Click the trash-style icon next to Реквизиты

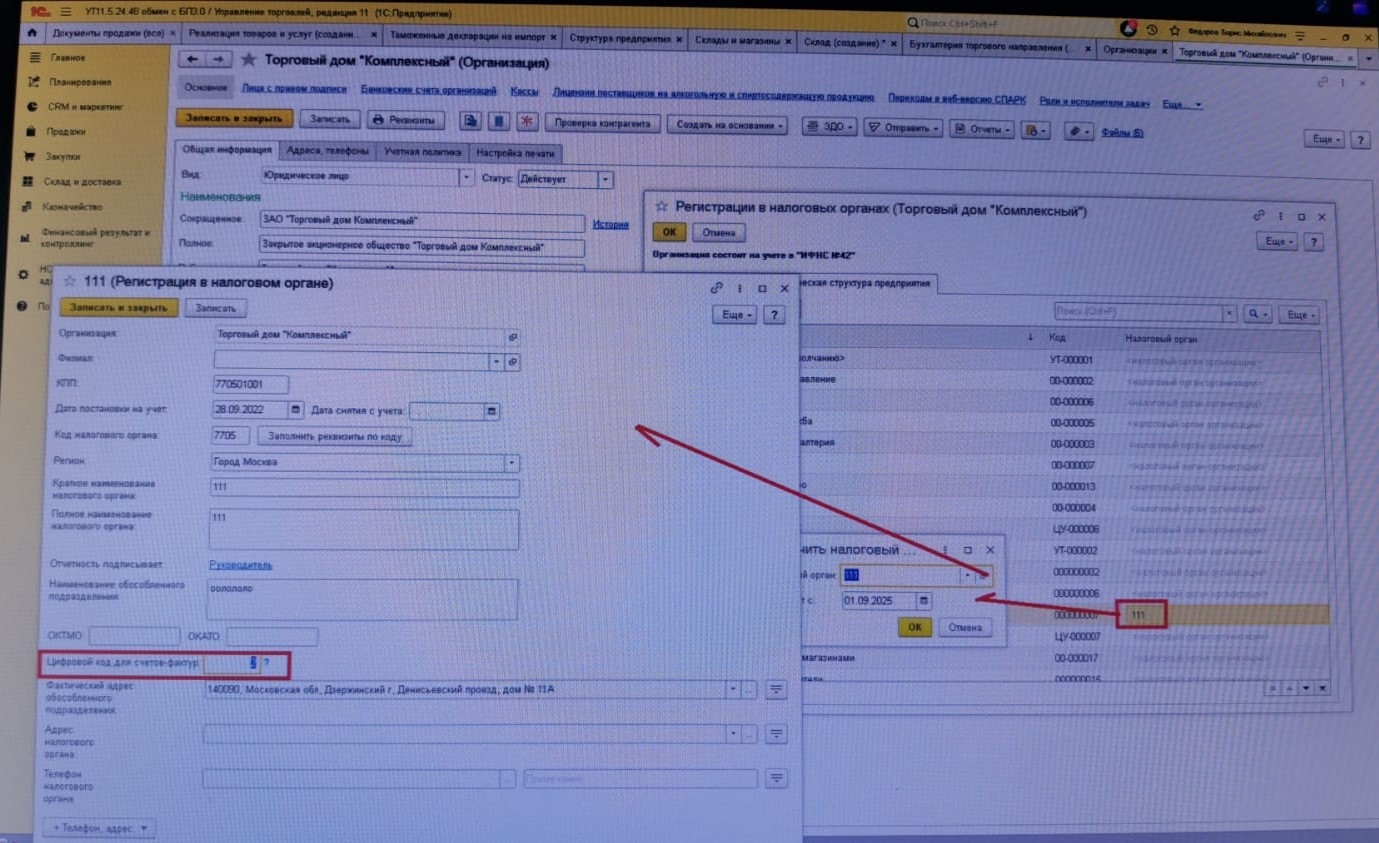[499, 122]
